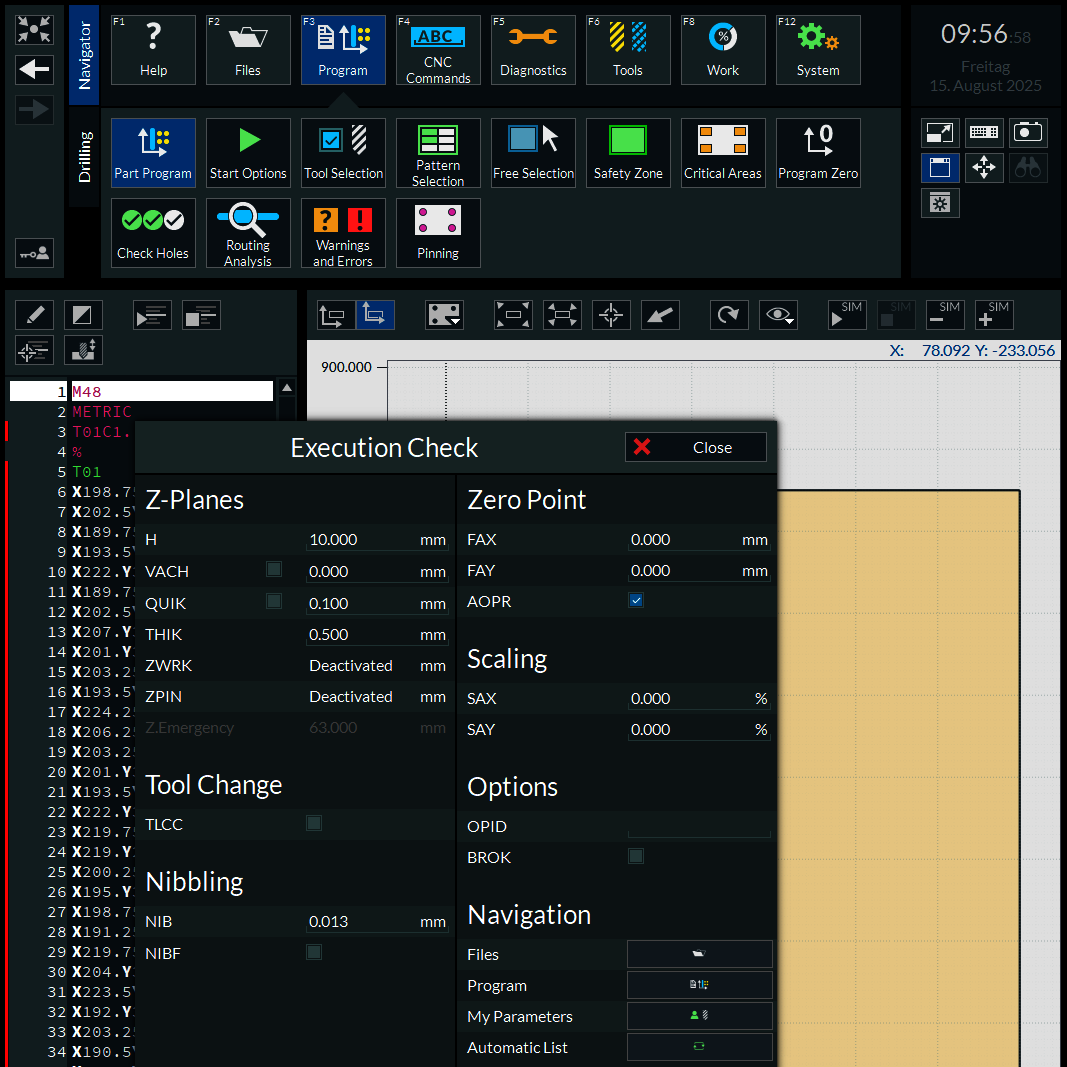This screenshot has width=1067, height=1067.
Task: Open Routing Analysis
Action: click(248, 233)
